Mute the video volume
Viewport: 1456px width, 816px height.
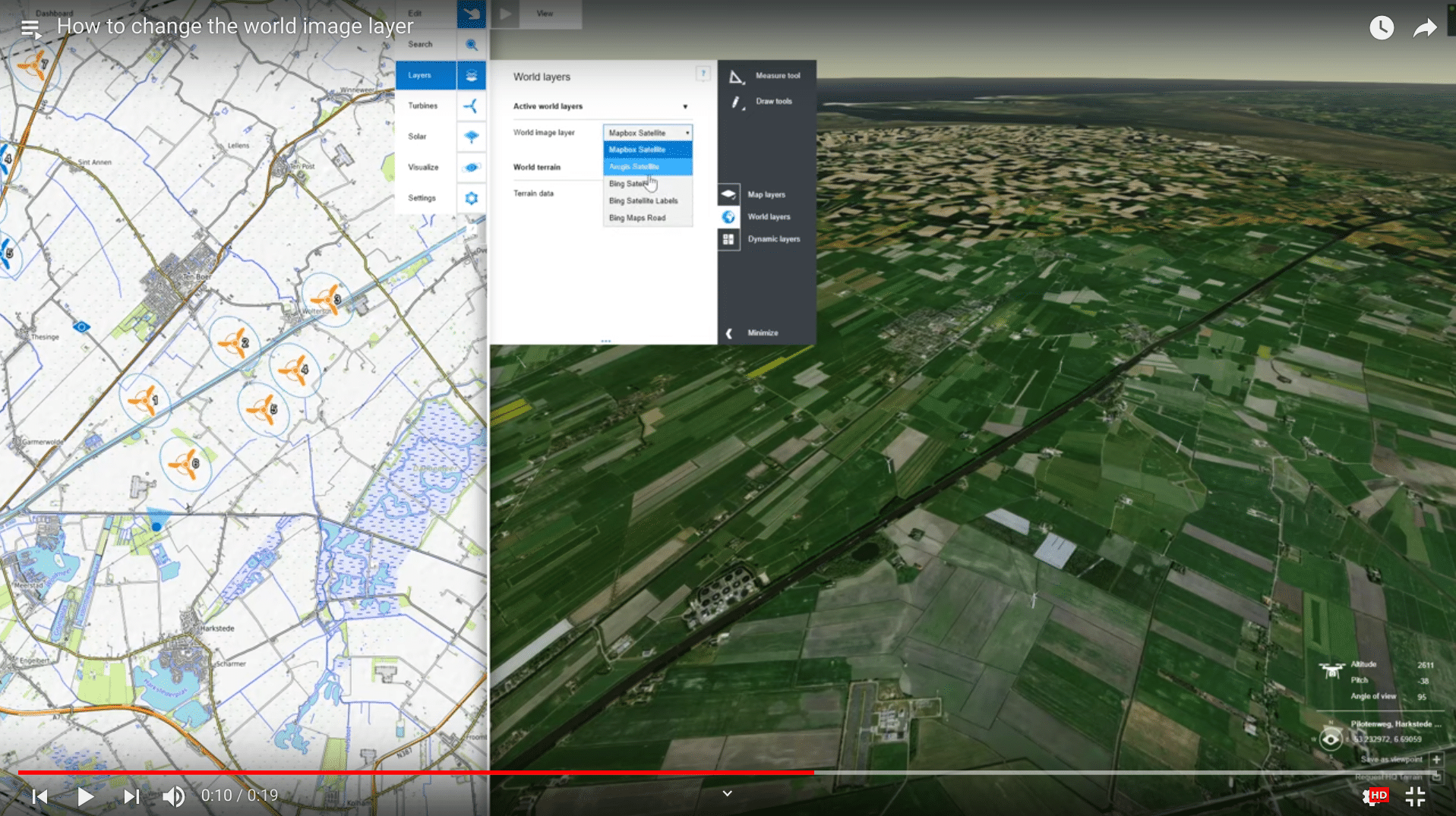tap(174, 796)
